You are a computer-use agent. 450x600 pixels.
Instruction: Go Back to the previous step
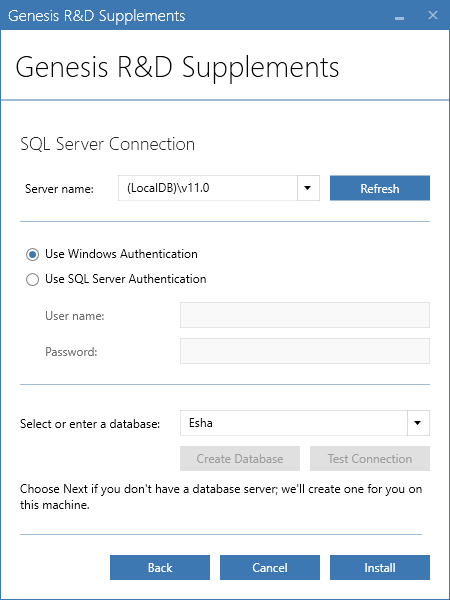coord(160,567)
